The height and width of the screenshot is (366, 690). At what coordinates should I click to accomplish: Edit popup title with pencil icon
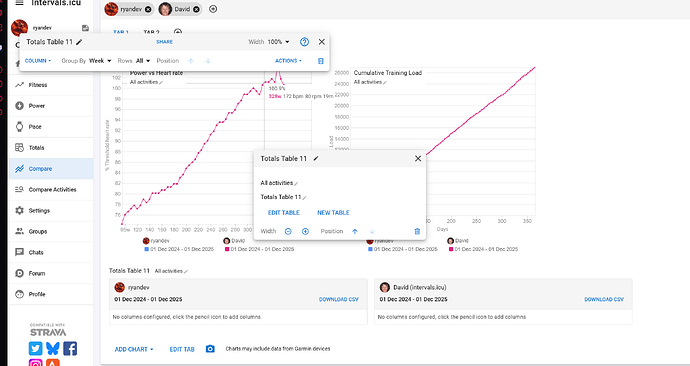pyautogui.click(x=316, y=158)
